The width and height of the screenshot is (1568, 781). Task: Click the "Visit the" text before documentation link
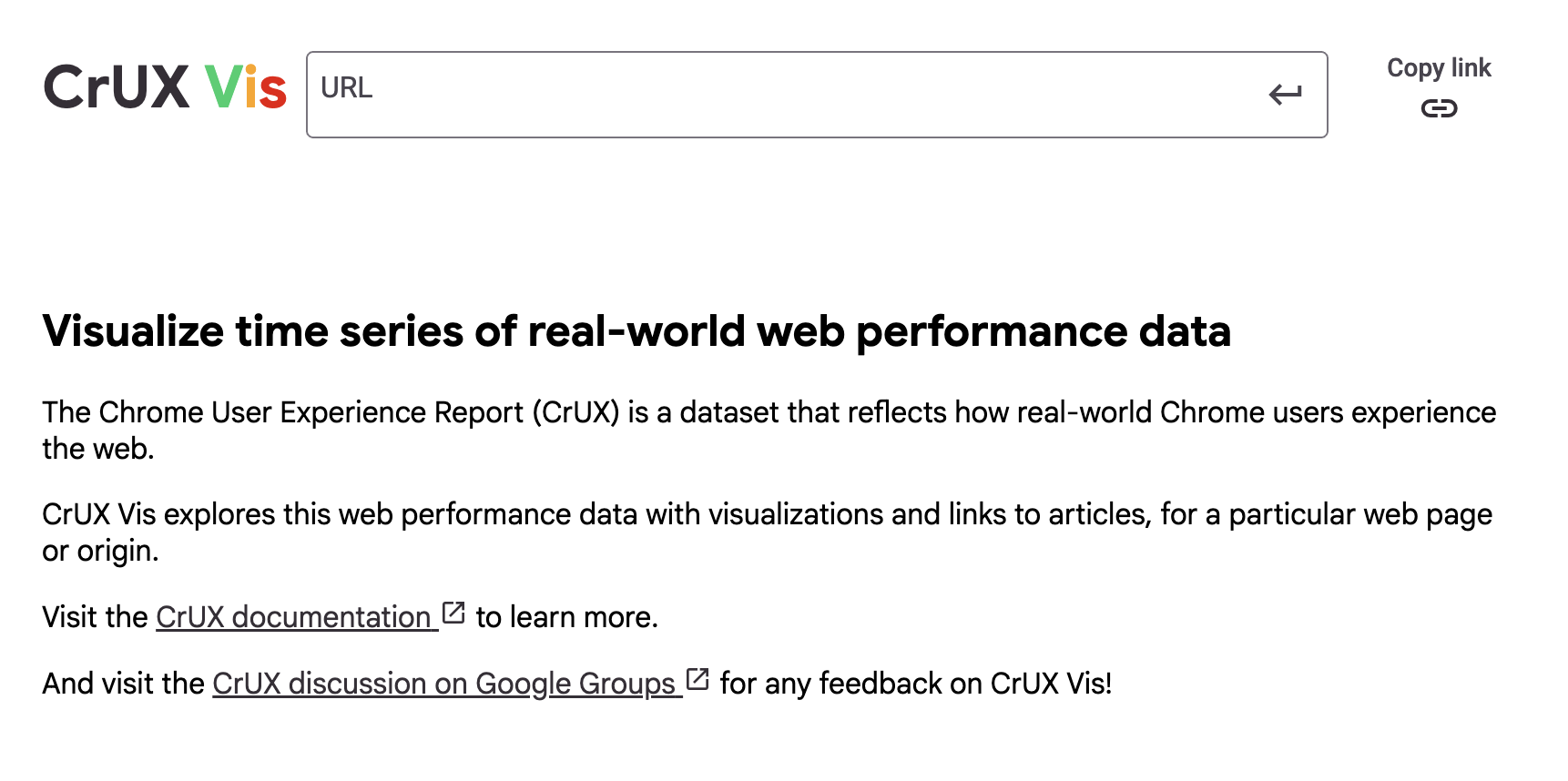[x=95, y=617]
